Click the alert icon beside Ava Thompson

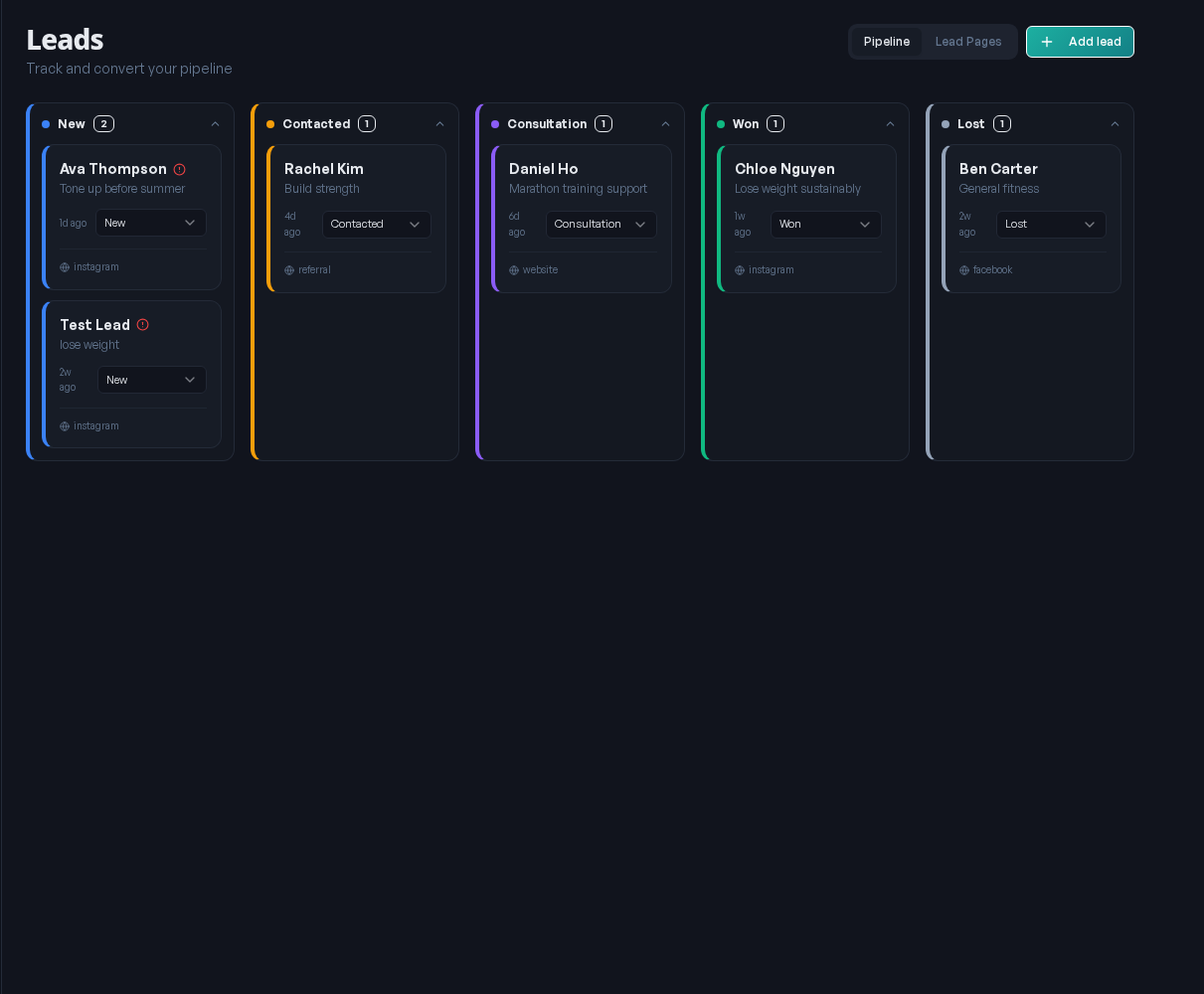tap(179, 169)
